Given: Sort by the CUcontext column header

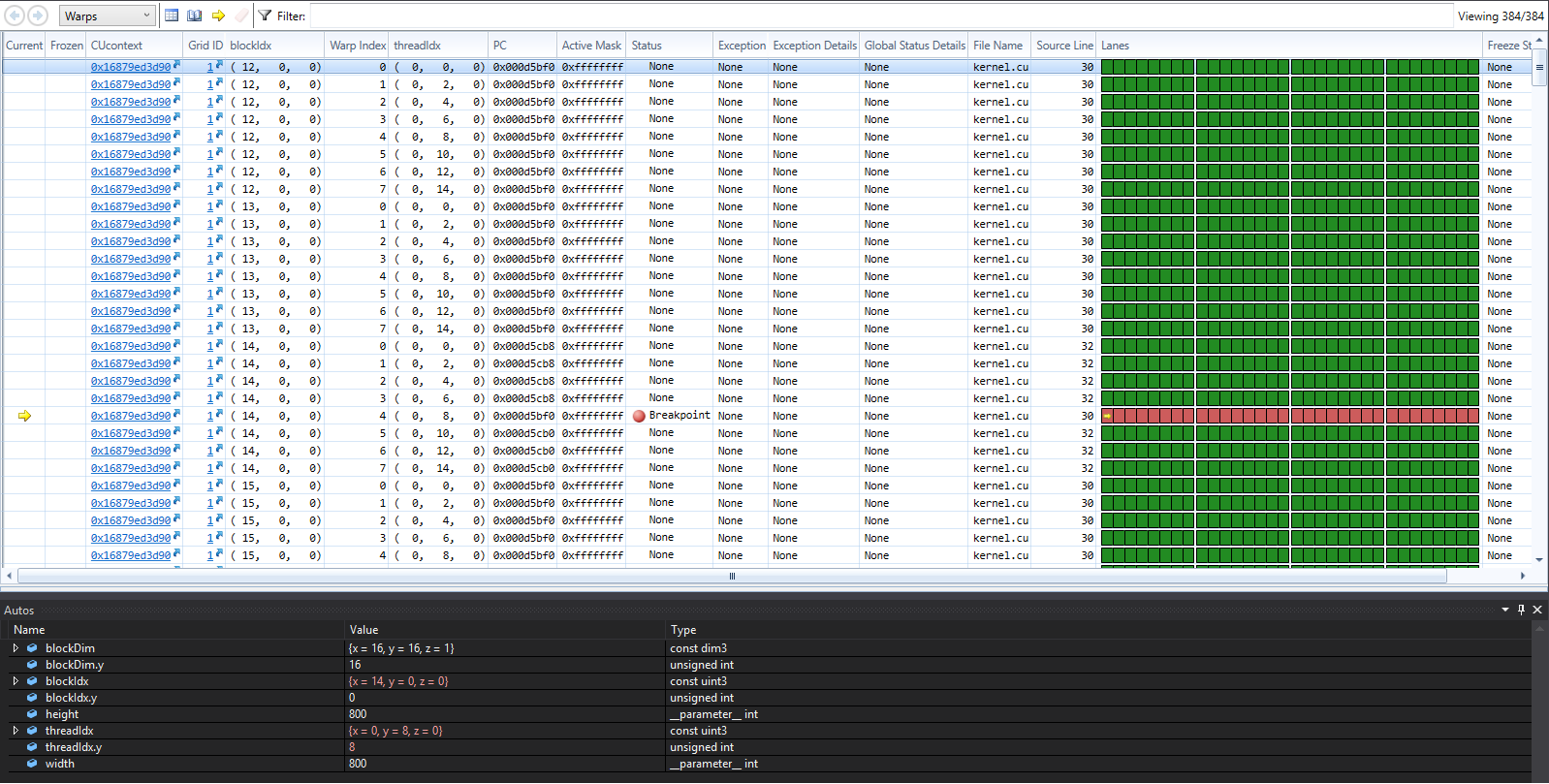Looking at the screenshot, I should point(135,46).
